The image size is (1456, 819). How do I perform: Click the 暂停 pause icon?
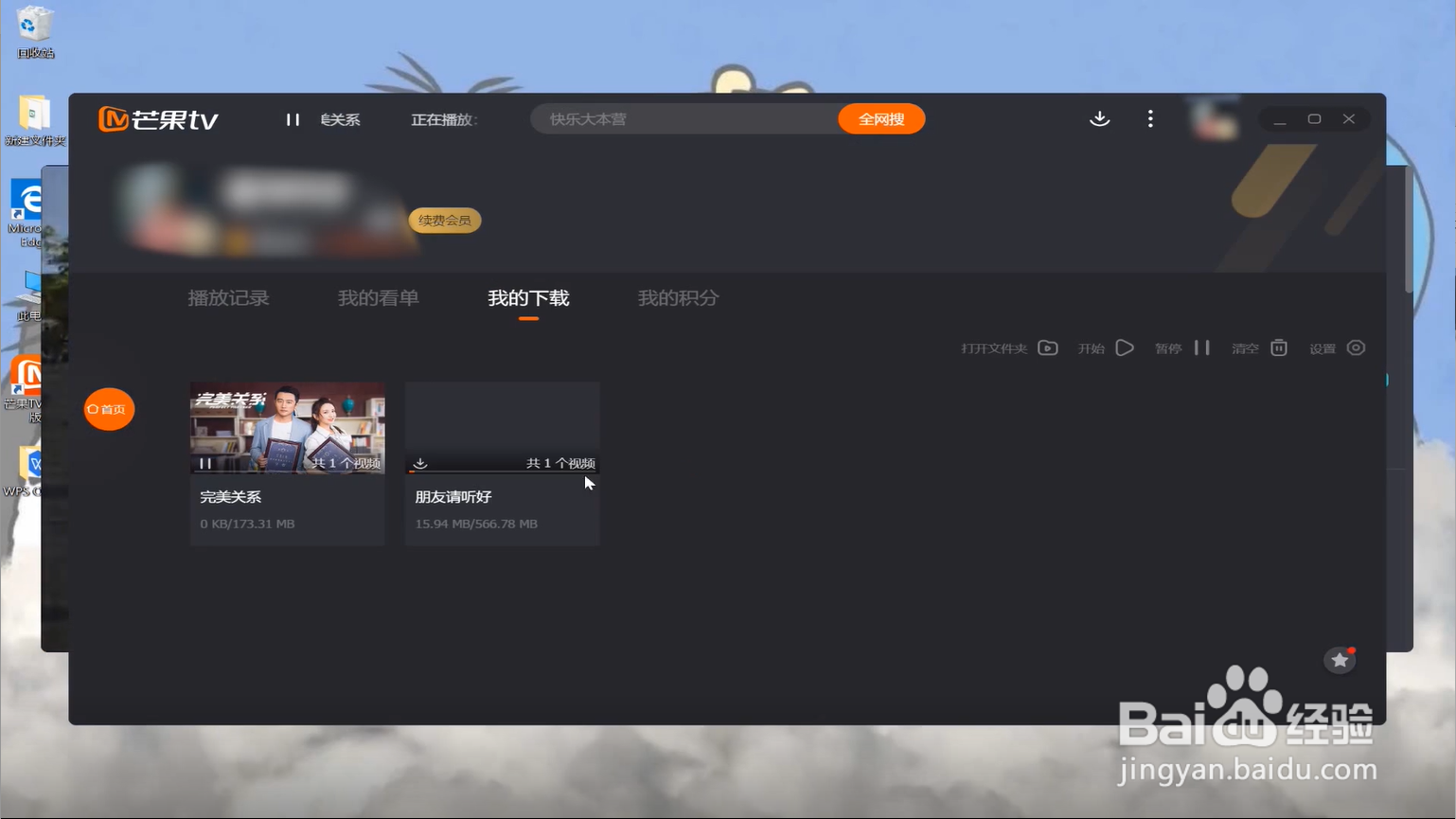coord(1202,347)
